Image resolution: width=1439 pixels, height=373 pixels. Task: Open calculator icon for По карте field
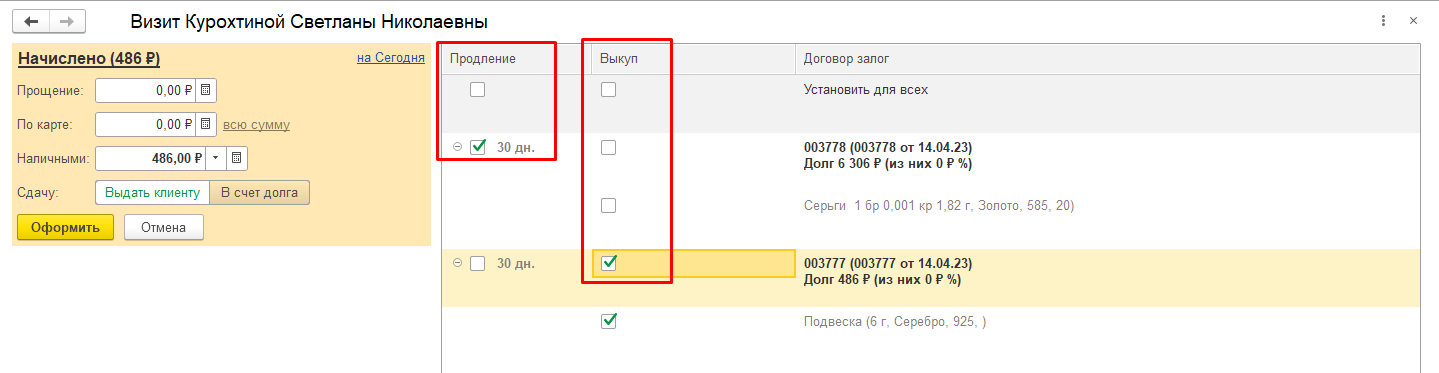(205, 125)
